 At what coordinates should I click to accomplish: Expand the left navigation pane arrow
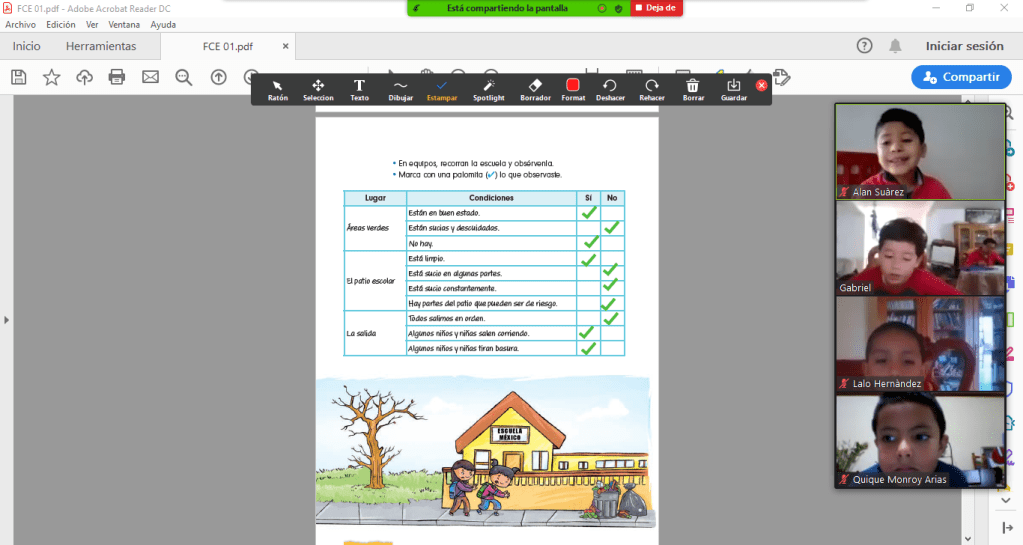click(x=7, y=320)
